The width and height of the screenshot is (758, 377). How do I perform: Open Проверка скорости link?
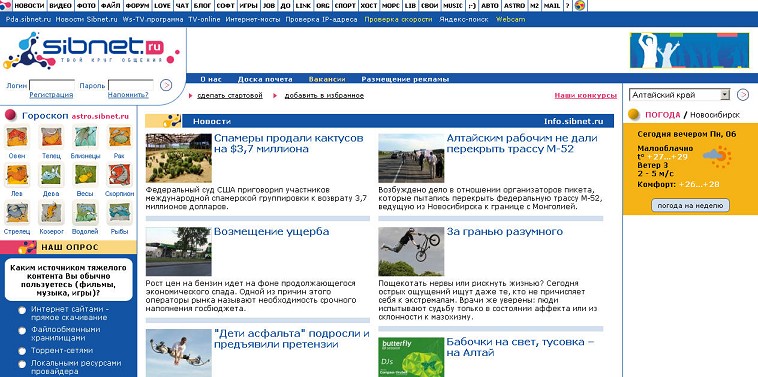(398, 20)
